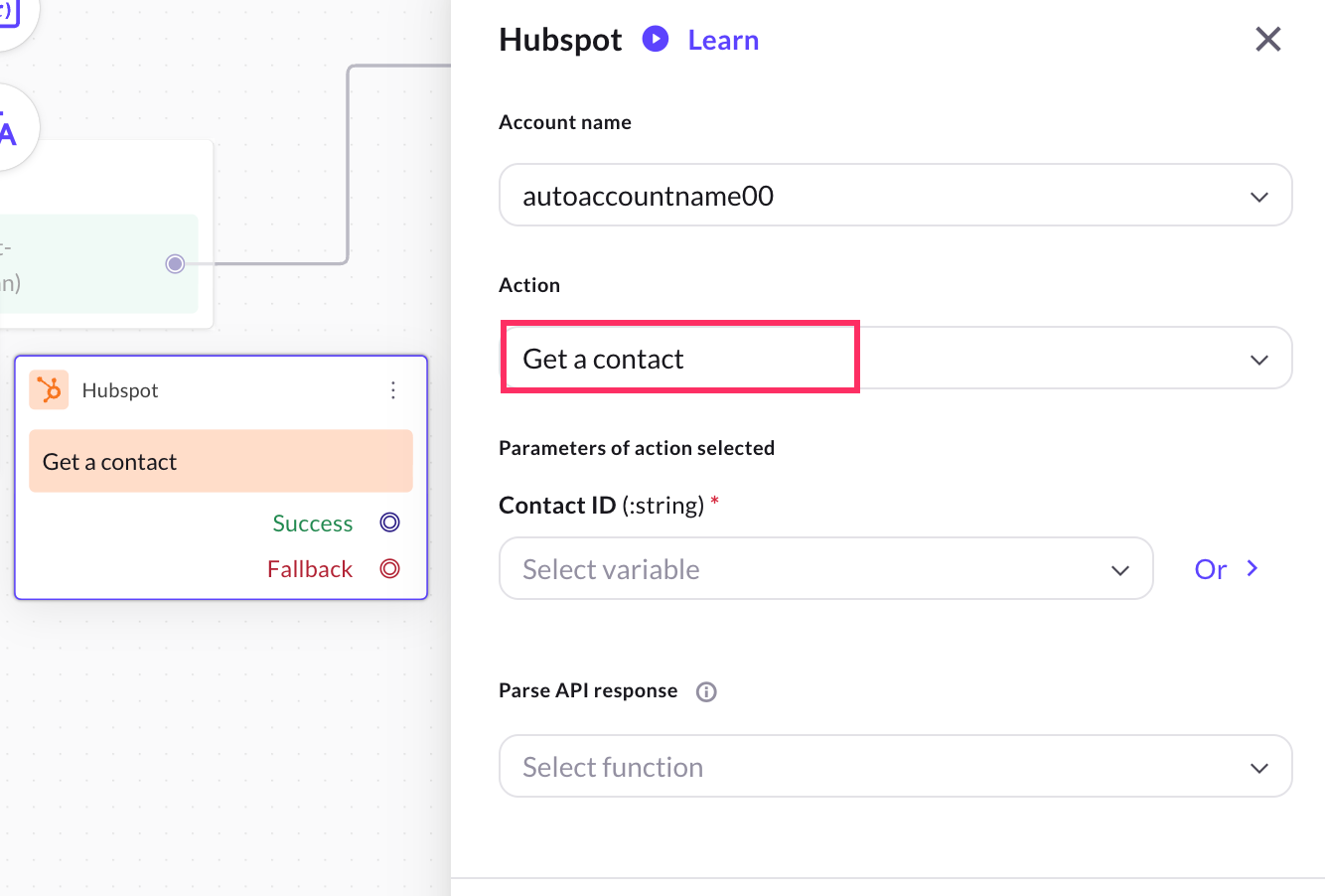The height and width of the screenshot is (896, 1325).
Task: Click the chevron arrow next to Or
Action: (x=1252, y=568)
